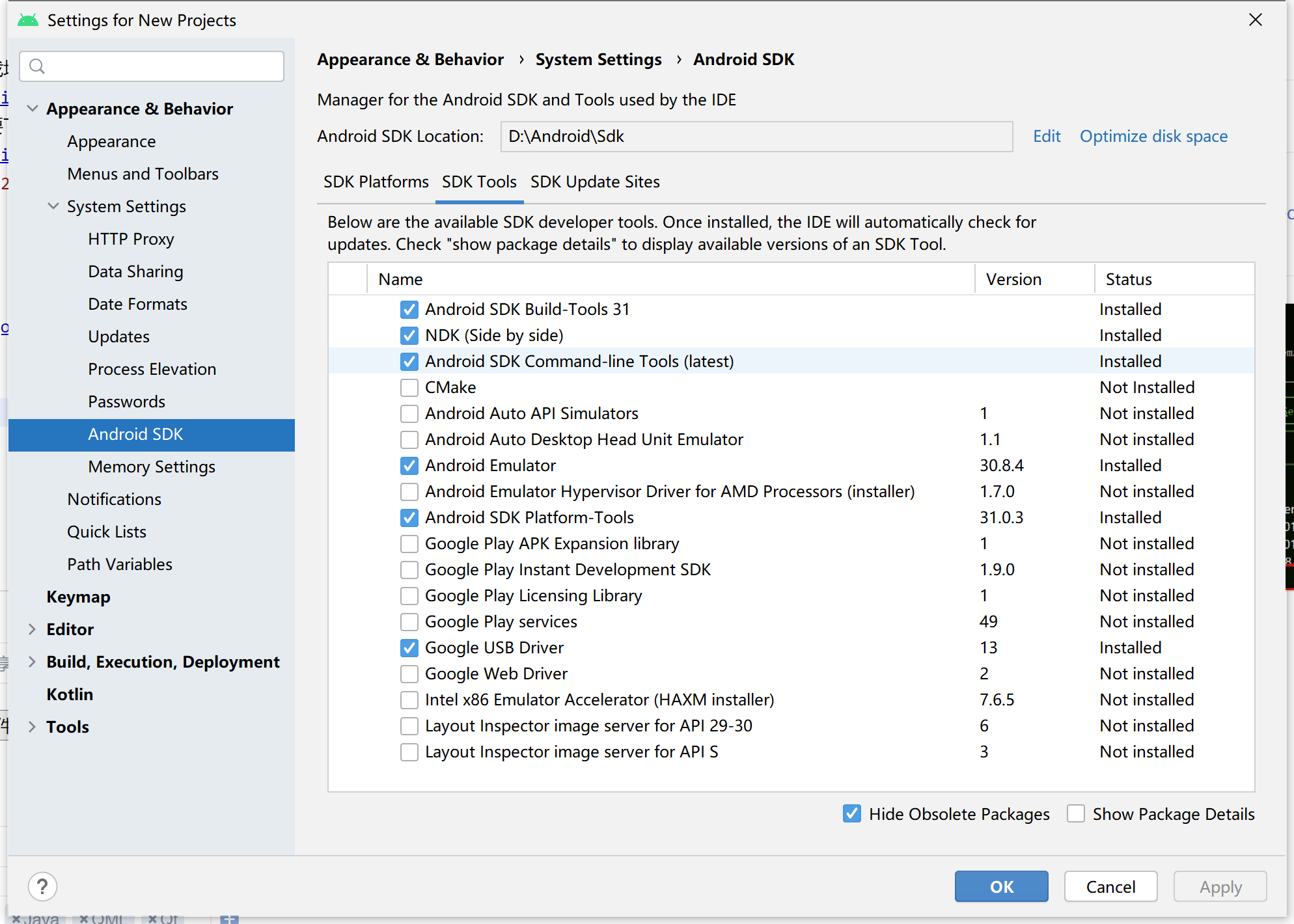Viewport: 1294px width, 924px height.
Task: Close the Settings dialog
Action: [1256, 20]
